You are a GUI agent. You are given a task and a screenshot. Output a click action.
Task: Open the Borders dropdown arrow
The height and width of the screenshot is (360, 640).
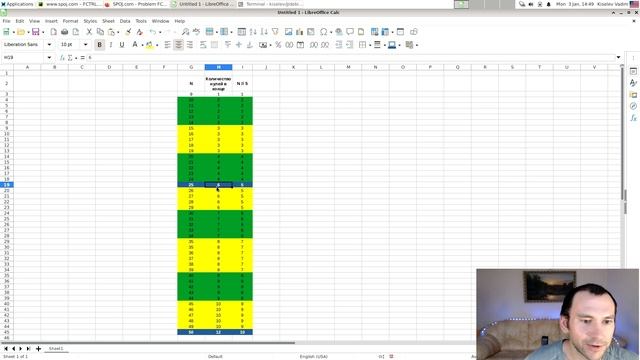point(370,45)
